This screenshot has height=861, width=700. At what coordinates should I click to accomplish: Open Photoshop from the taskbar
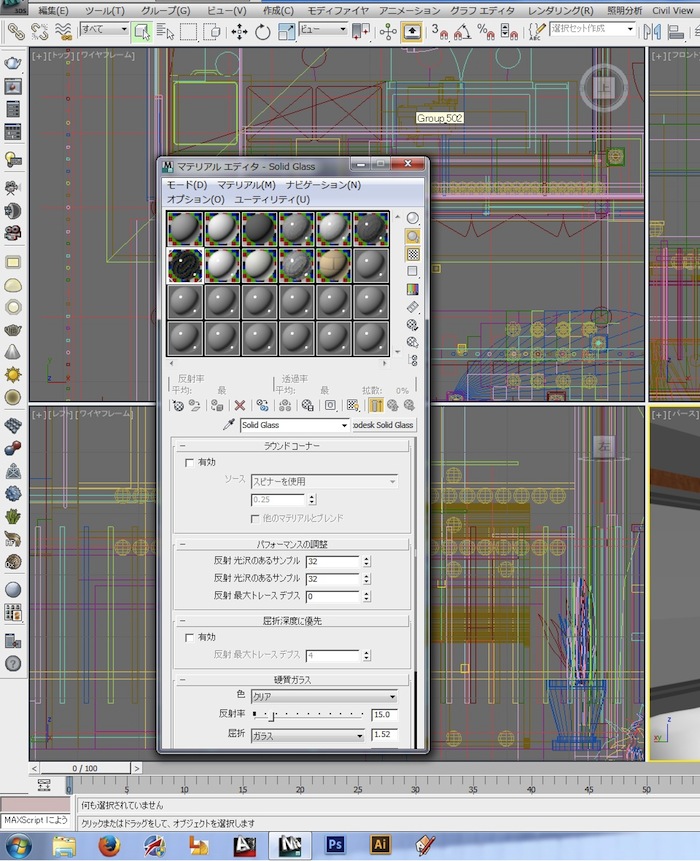pyautogui.click(x=335, y=845)
